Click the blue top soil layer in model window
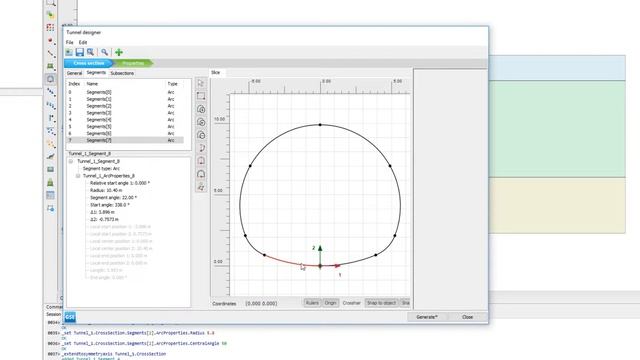Viewport: 640px width, 360px height. (557, 68)
